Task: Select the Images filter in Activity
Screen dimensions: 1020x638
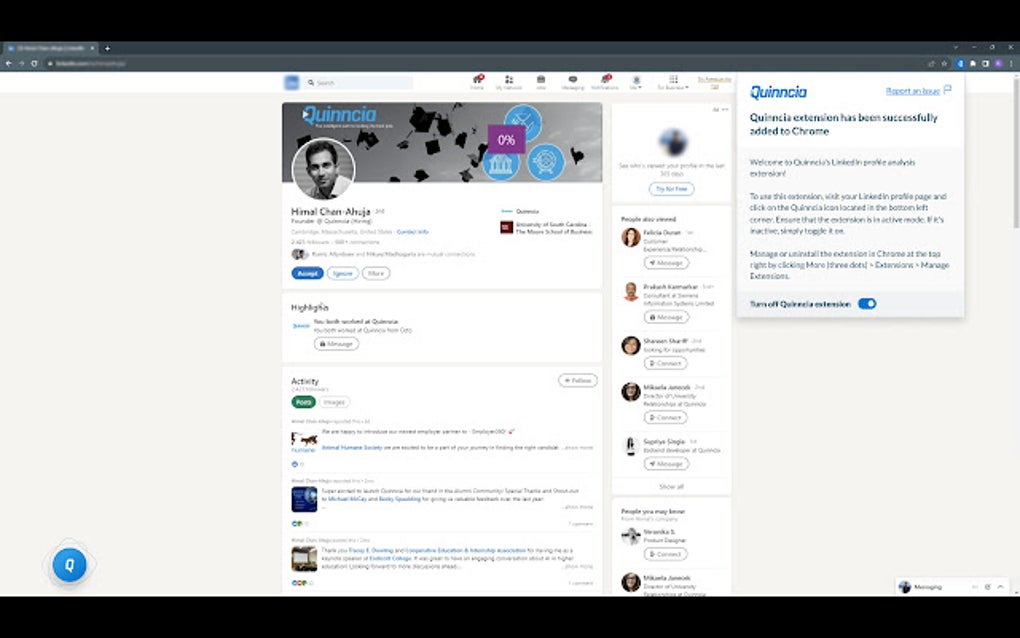Action: (x=334, y=401)
